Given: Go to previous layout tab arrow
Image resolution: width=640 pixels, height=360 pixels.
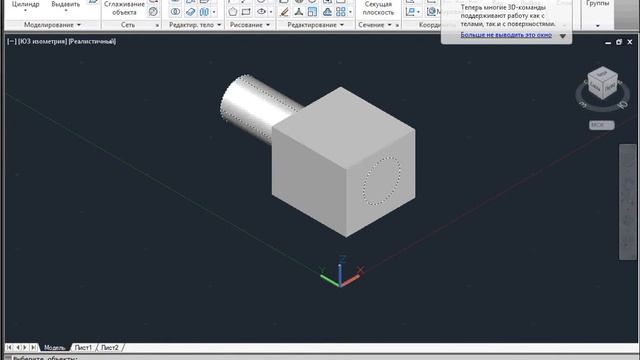Looking at the screenshot, I should 18,347.
